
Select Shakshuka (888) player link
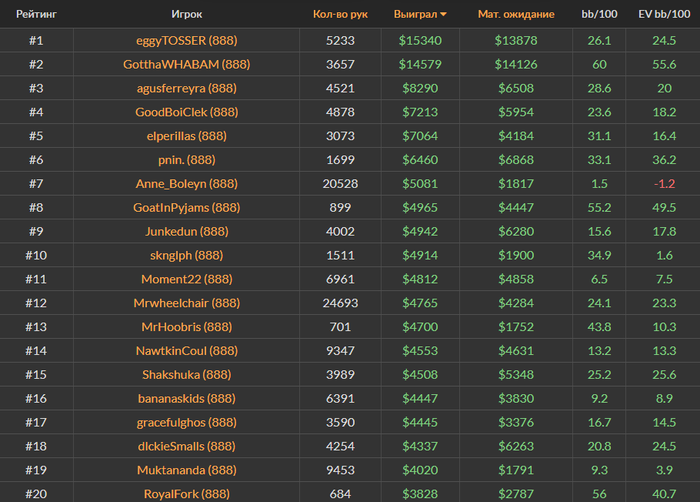tap(187, 375)
